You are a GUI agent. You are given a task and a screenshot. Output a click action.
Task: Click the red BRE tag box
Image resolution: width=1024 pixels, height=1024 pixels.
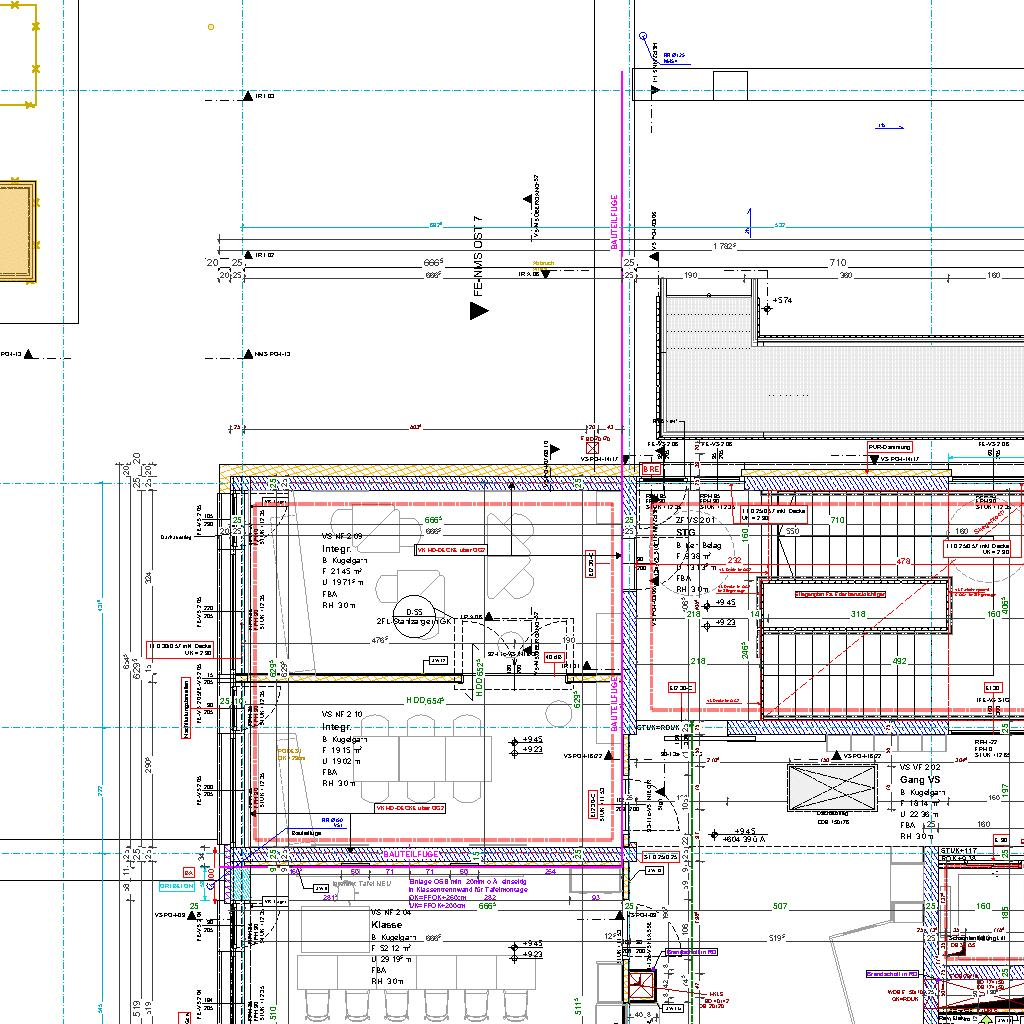651,468
